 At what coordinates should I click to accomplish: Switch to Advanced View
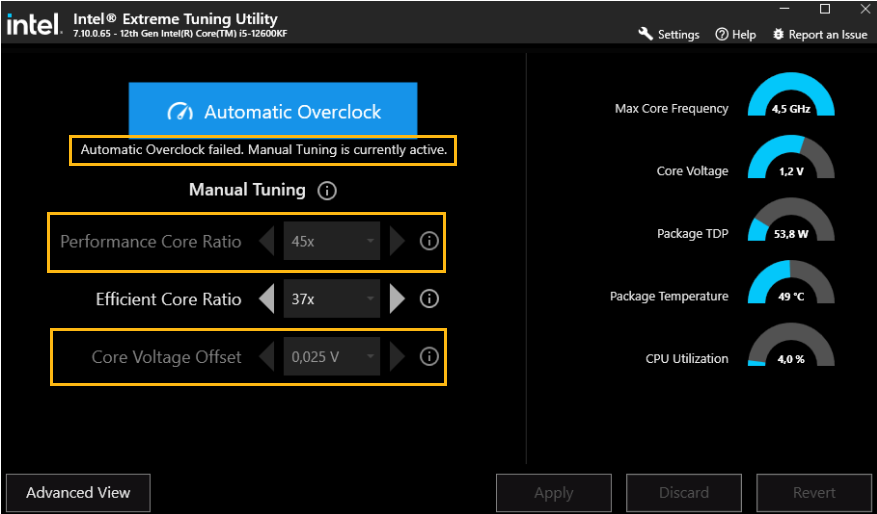pos(78,493)
